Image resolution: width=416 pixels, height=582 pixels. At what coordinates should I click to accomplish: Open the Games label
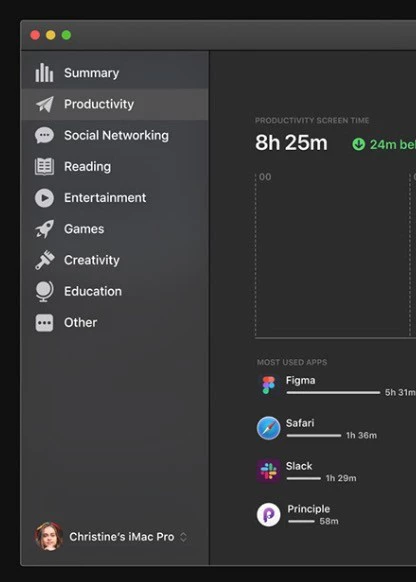[x=84, y=229]
